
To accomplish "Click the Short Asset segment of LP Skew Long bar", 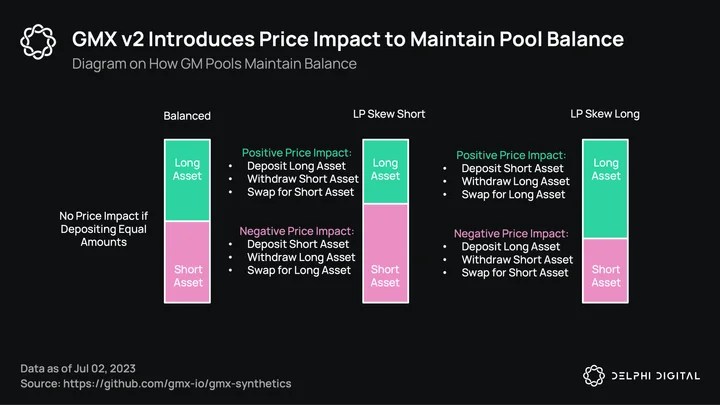I will 606,271.
